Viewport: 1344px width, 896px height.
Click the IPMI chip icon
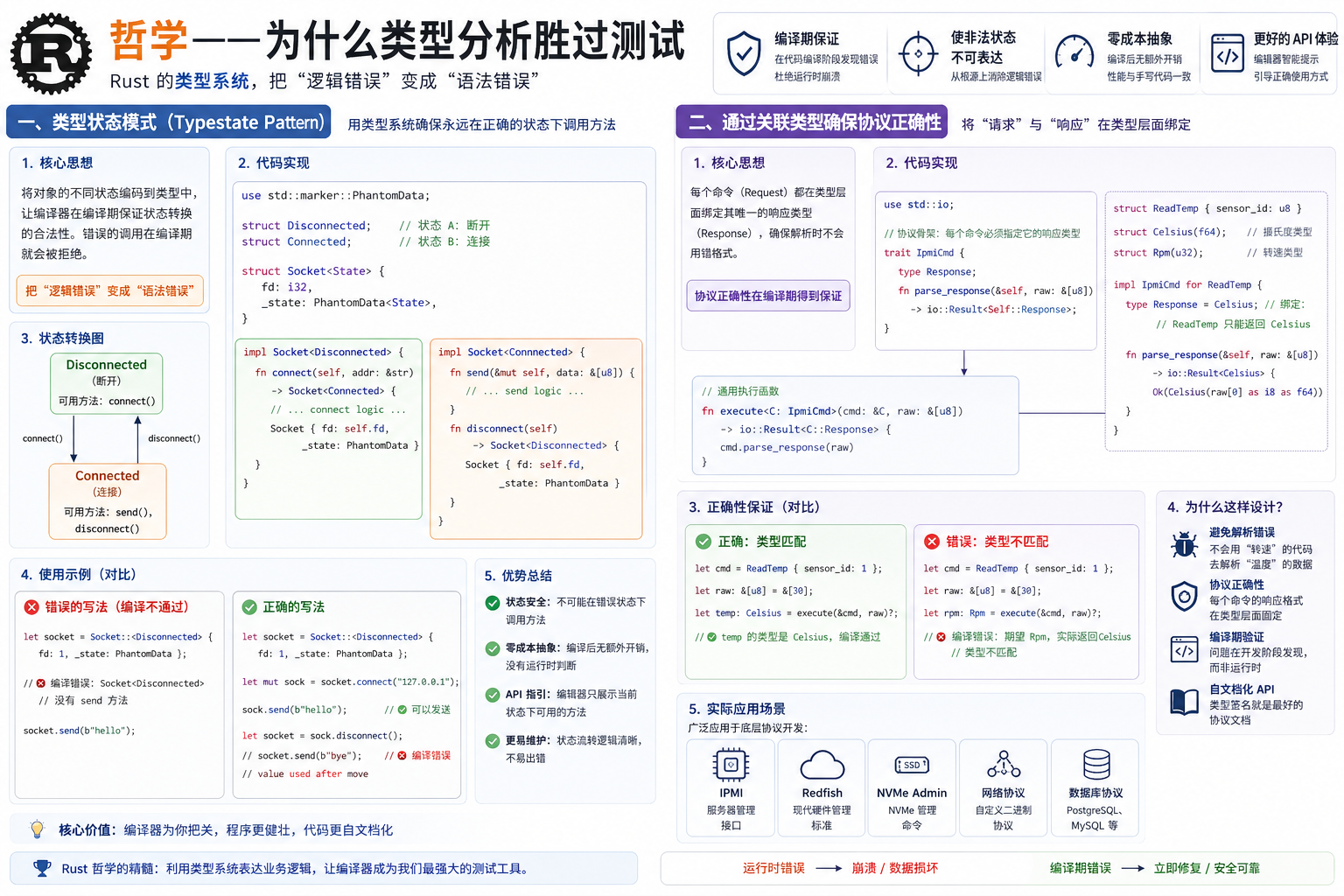[x=731, y=765]
